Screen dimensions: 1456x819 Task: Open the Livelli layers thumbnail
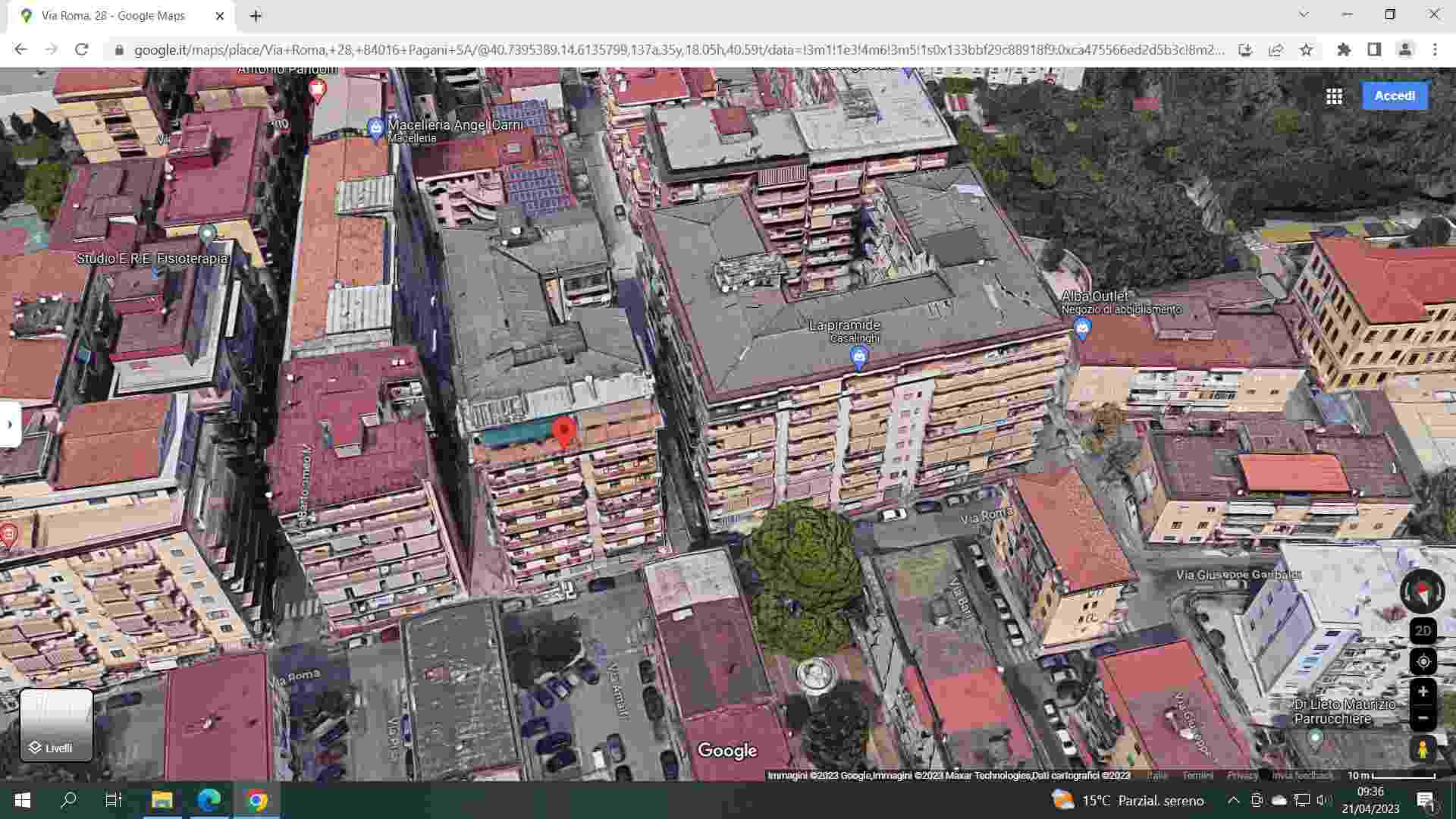(56, 724)
